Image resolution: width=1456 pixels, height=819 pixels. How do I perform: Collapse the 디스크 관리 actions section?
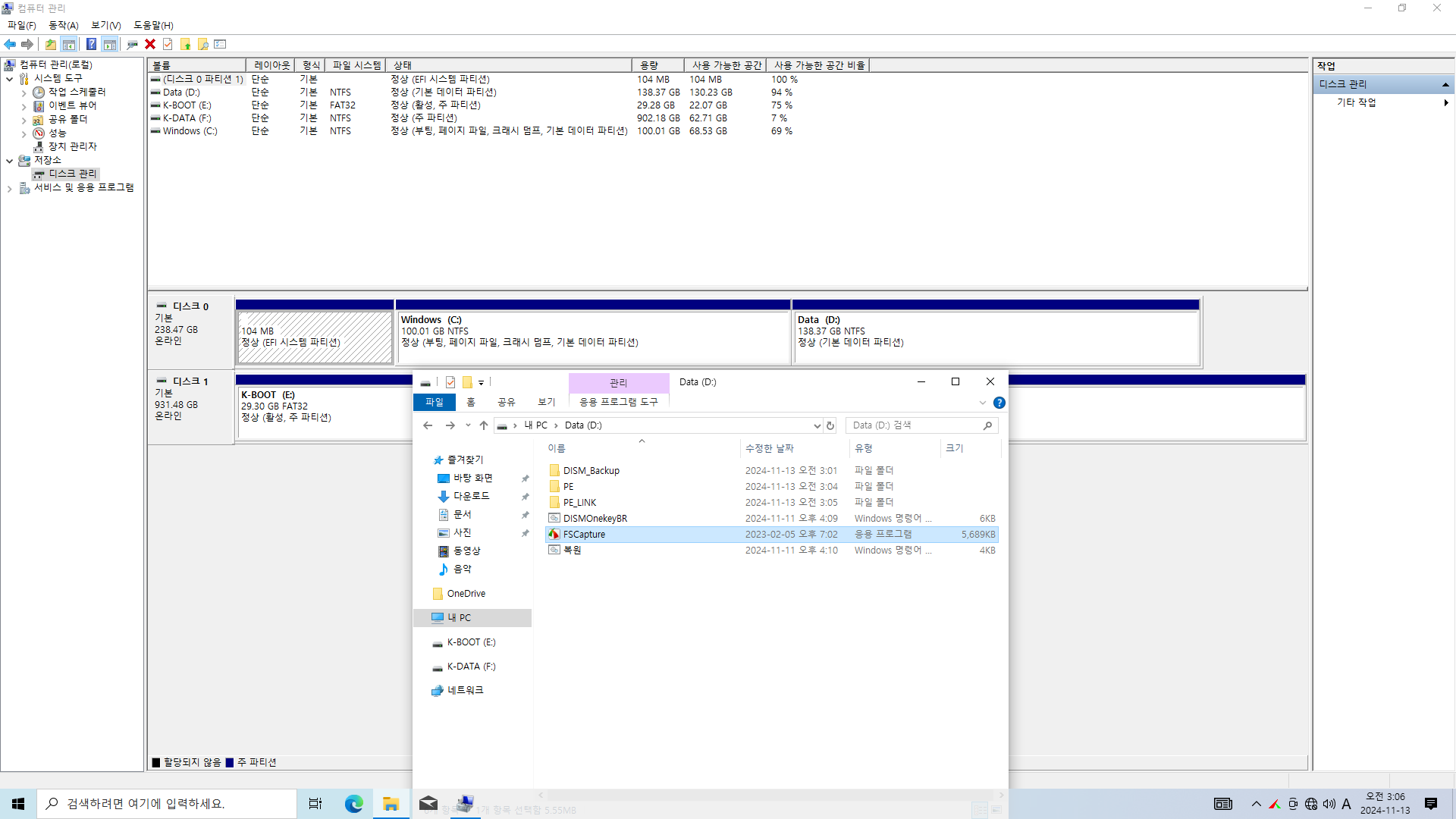[x=1445, y=84]
